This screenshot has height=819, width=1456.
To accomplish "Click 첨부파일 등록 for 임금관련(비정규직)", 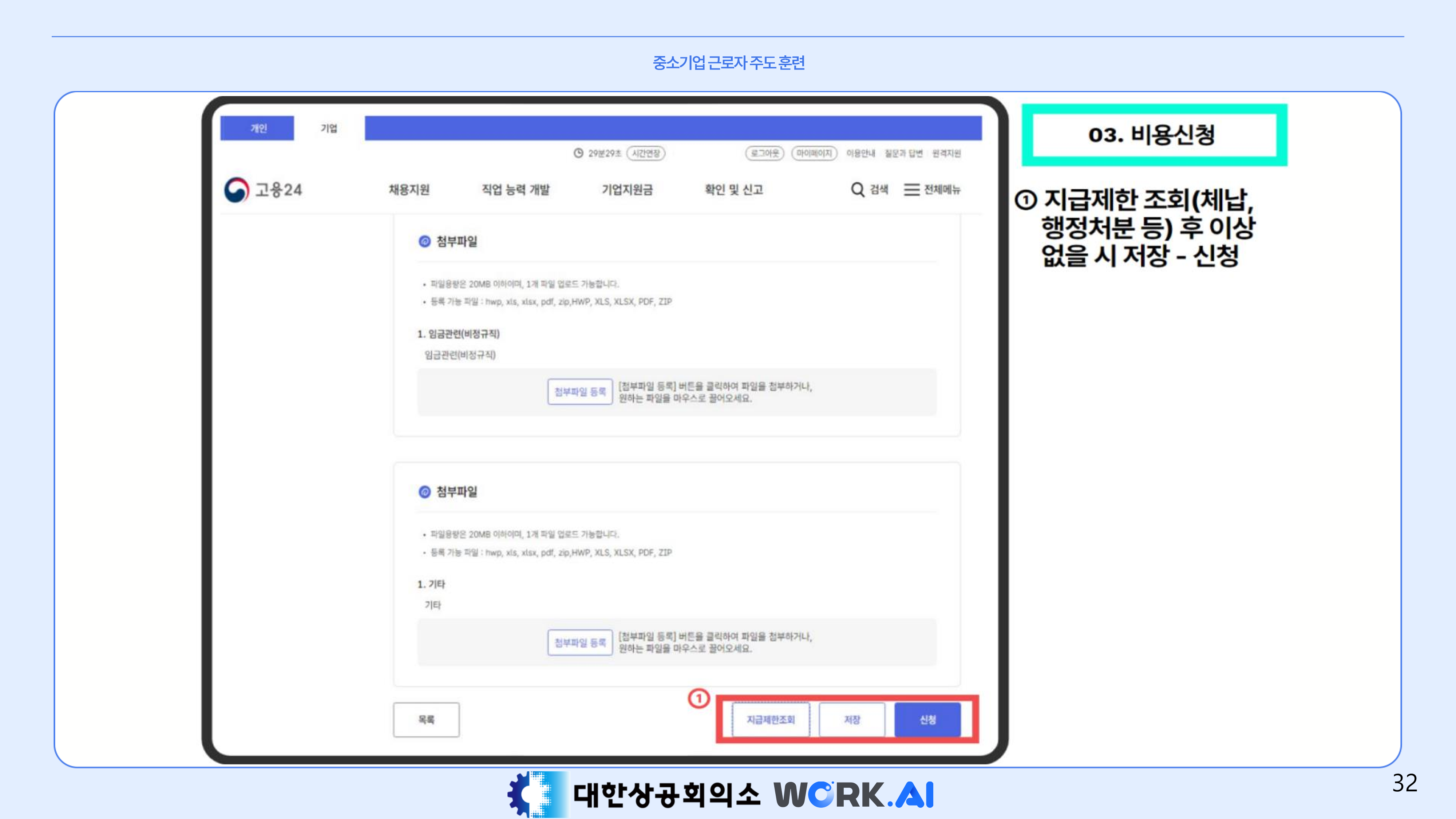I will coord(580,392).
